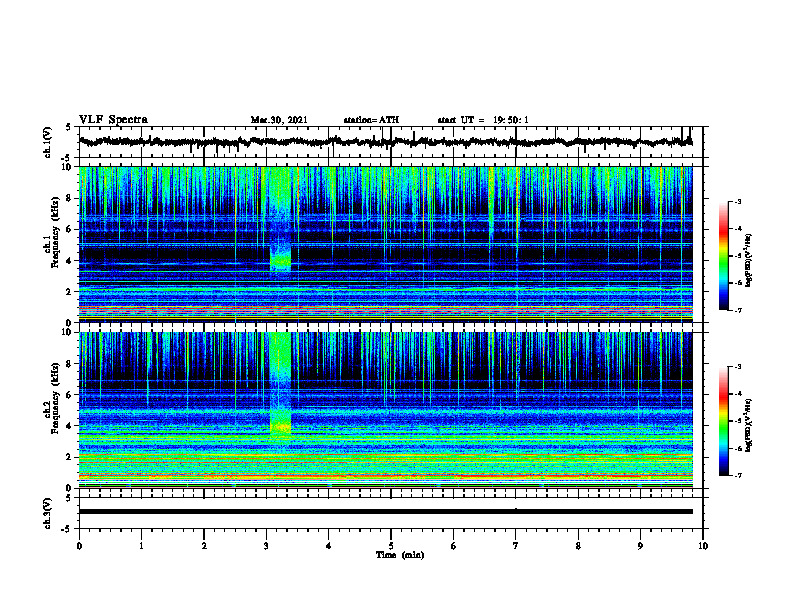Click the time axis tick label "0"
Image resolution: width=792 pixels, height=612 pixels.
[x=79, y=546]
